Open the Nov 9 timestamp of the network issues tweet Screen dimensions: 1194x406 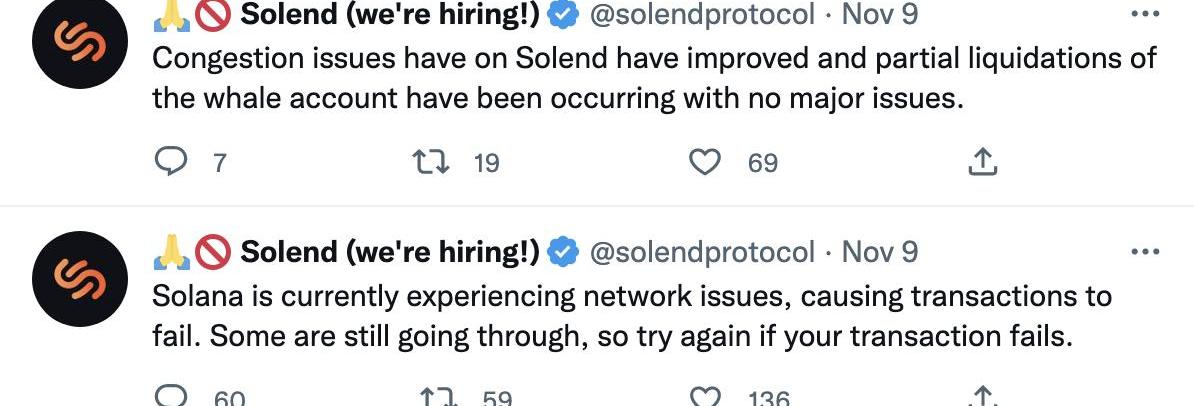pyautogui.click(x=880, y=252)
